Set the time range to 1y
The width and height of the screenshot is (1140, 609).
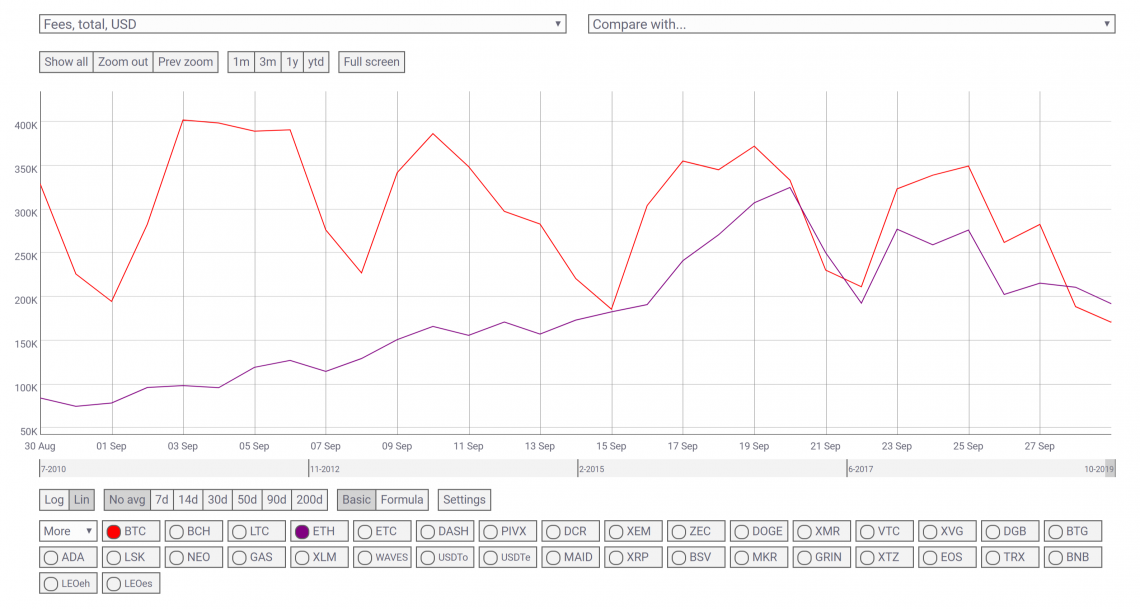[x=292, y=62]
